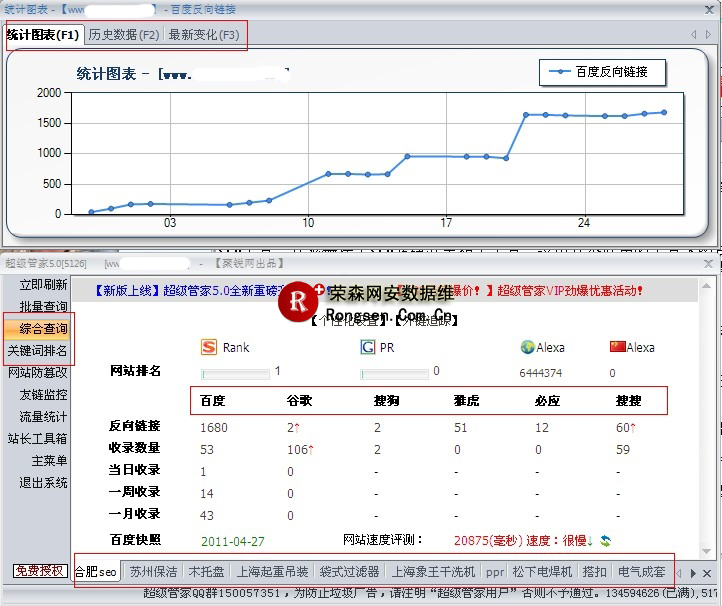Open the 苏州保洁 keyword tab
Image resolution: width=722 pixels, height=606 pixels.
153,573
